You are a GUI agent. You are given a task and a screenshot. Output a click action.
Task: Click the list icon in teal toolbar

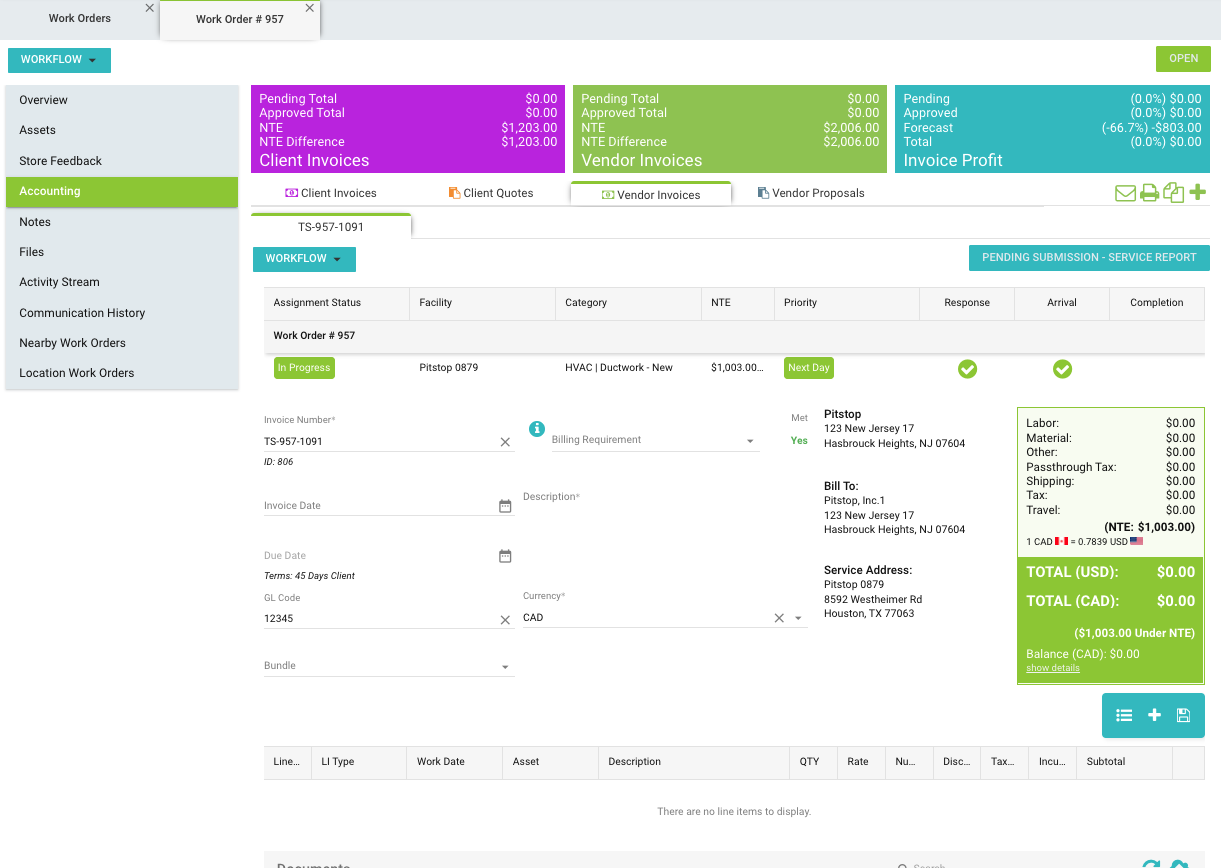click(x=1124, y=715)
